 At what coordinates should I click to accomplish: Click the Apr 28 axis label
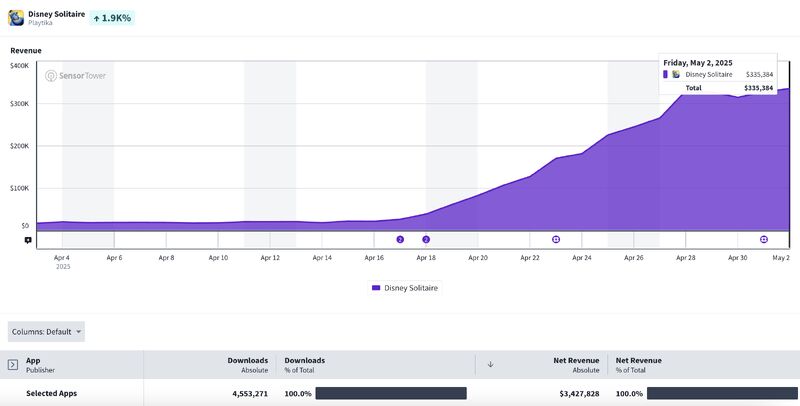click(x=686, y=258)
